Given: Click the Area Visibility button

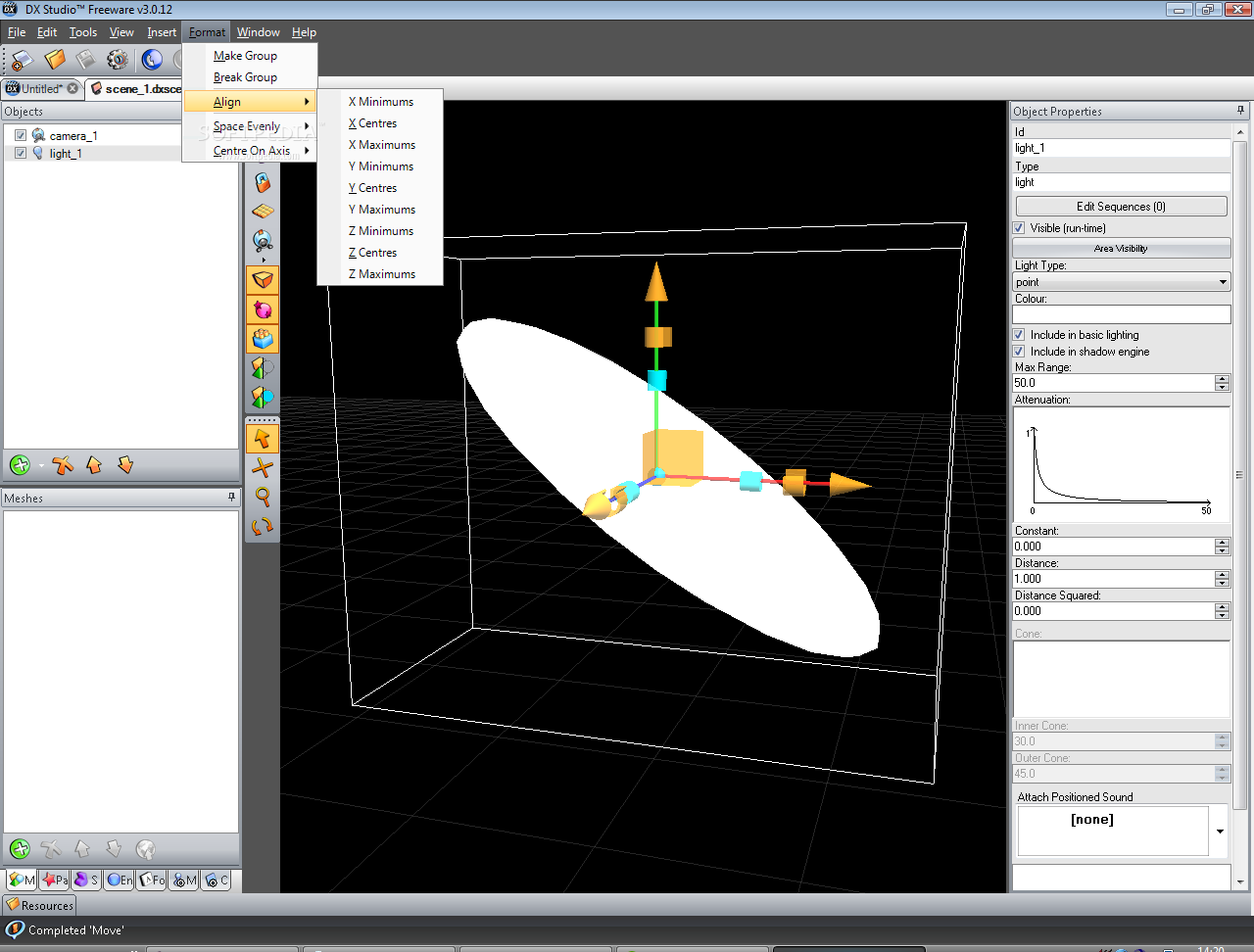Looking at the screenshot, I should (1121, 249).
